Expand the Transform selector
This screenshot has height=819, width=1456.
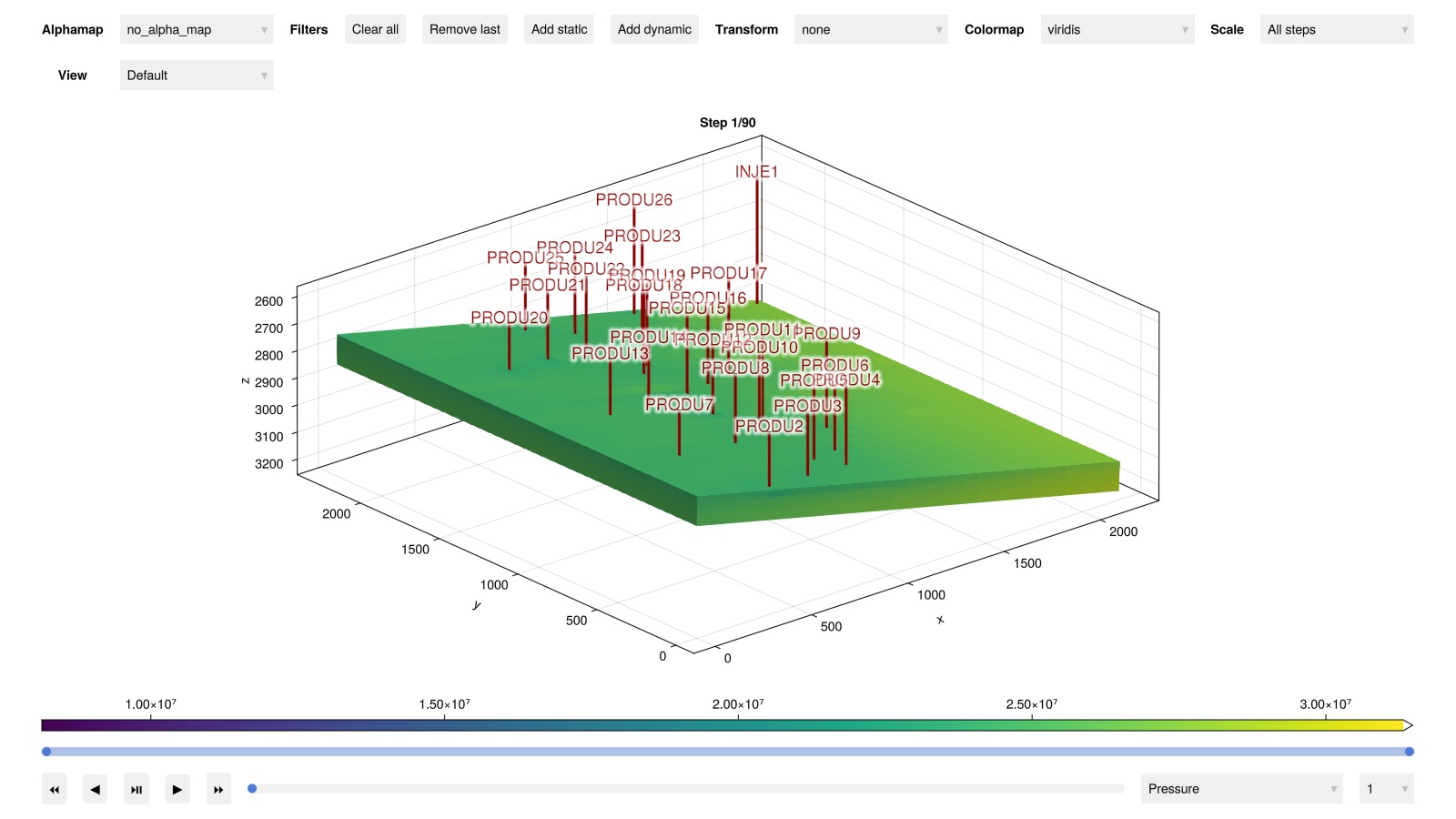(x=870, y=30)
